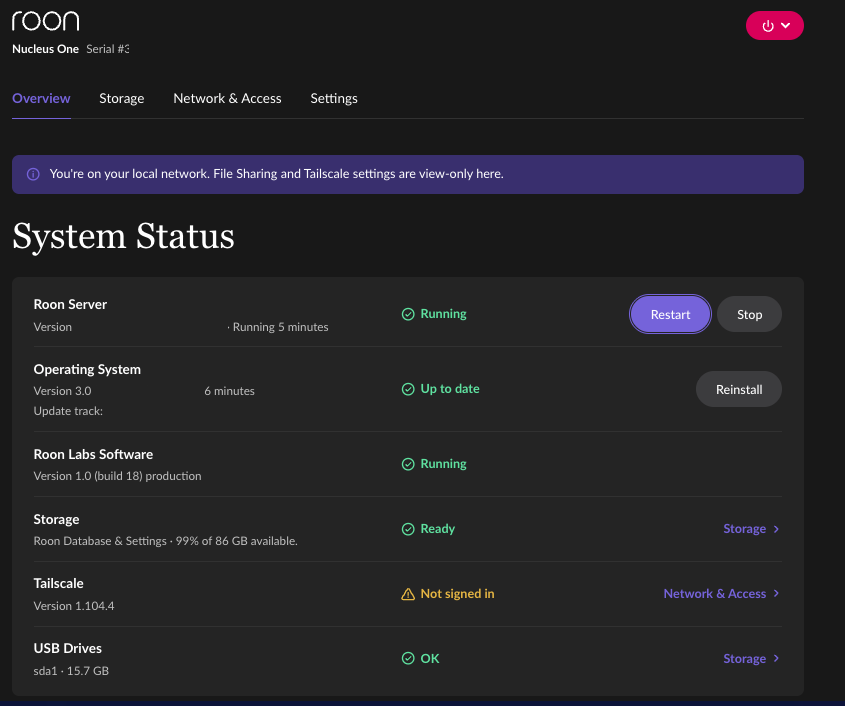Click the 'System Status' heading
The image size is (845, 706).
[x=123, y=237]
